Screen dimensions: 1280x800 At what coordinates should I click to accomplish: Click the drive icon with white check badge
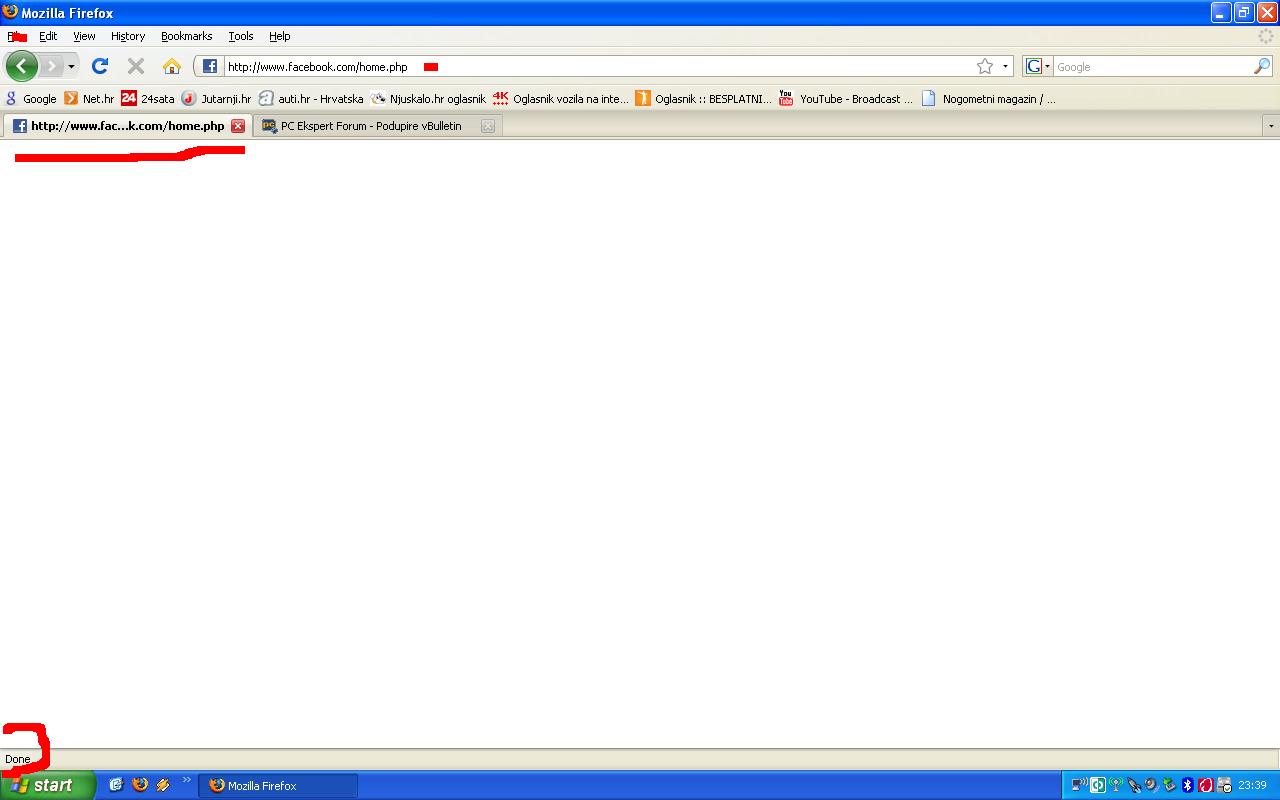click(1224, 785)
